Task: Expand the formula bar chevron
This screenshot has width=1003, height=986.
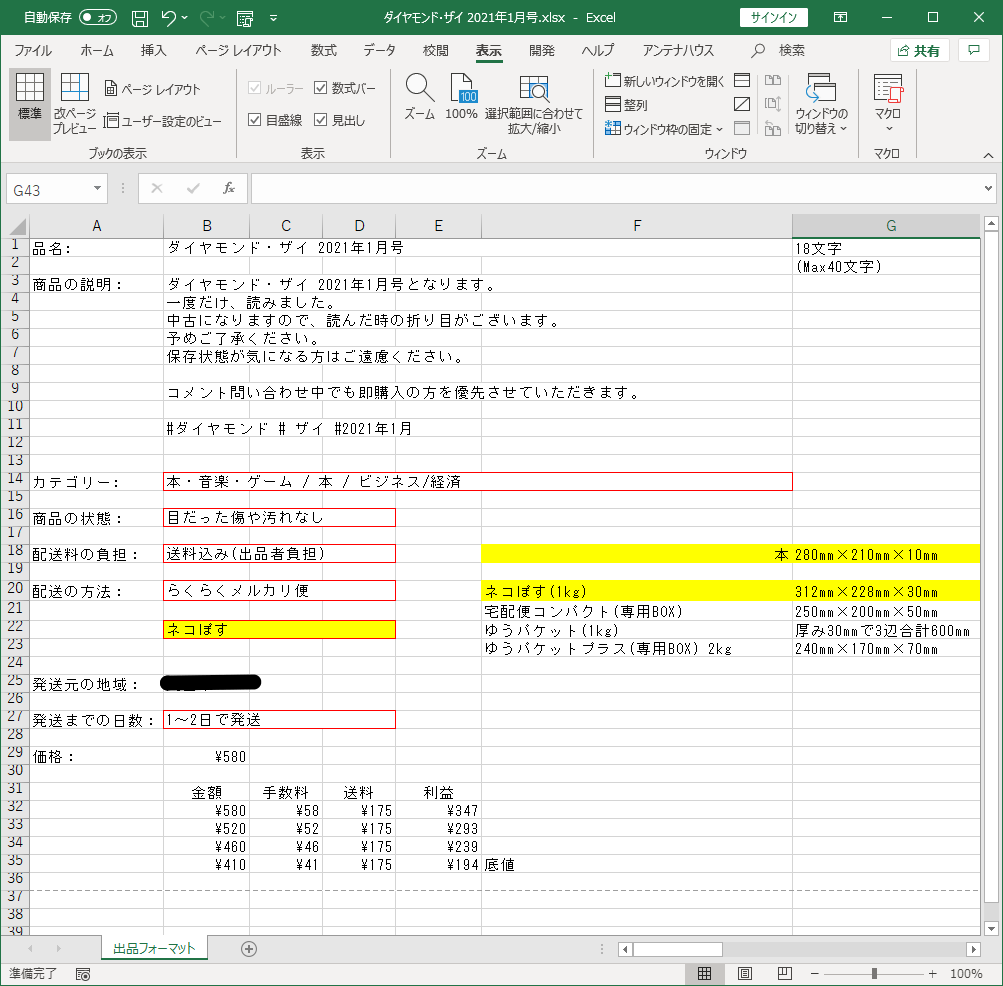Action: tap(988, 189)
